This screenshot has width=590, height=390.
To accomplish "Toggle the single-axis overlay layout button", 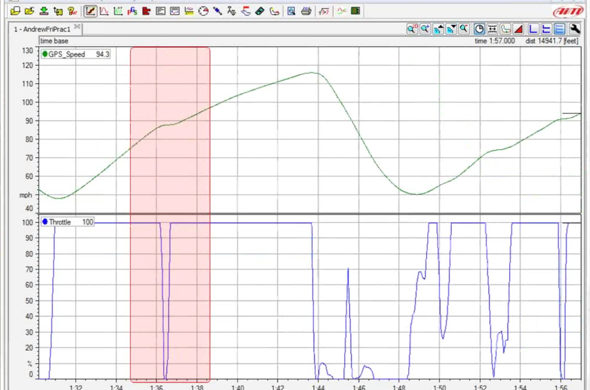I will coord(533,29).
